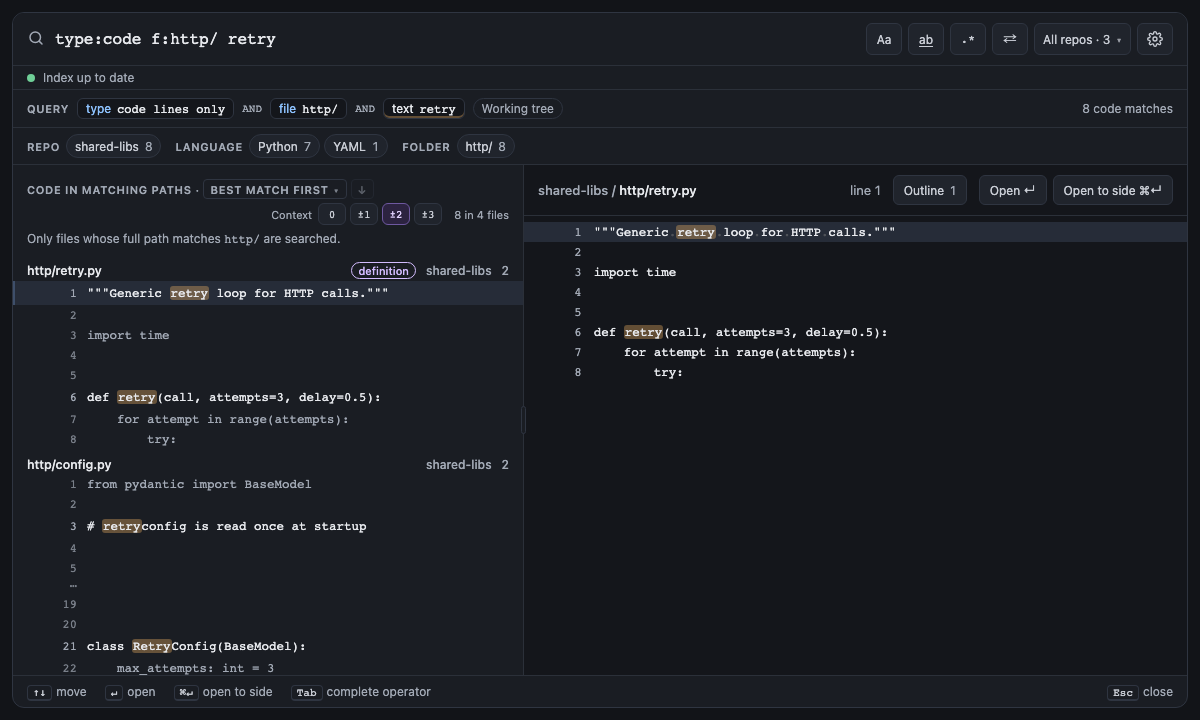Screen dimensions: 1200x720
Task: Toggle regex .* search mode
Action: [x=968, y=39]
